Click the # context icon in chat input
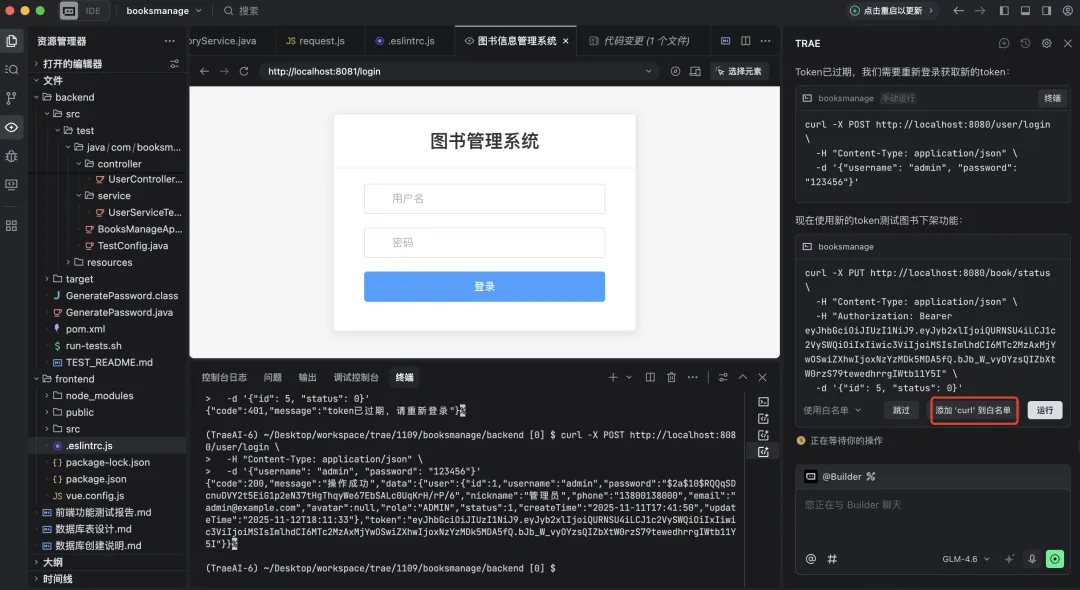 (x=832, y=559)
